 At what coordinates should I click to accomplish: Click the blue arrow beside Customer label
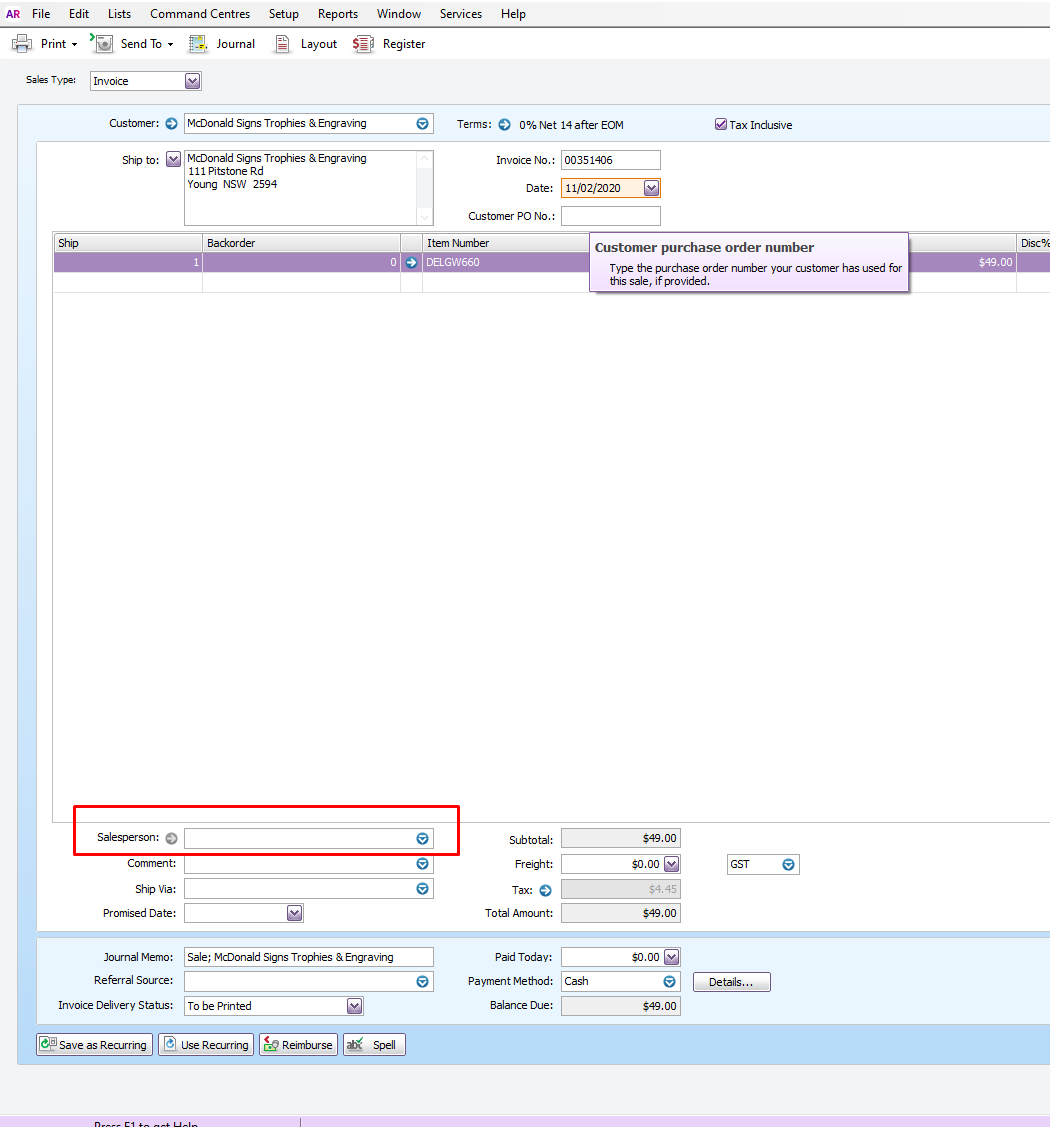click(171, 124)
